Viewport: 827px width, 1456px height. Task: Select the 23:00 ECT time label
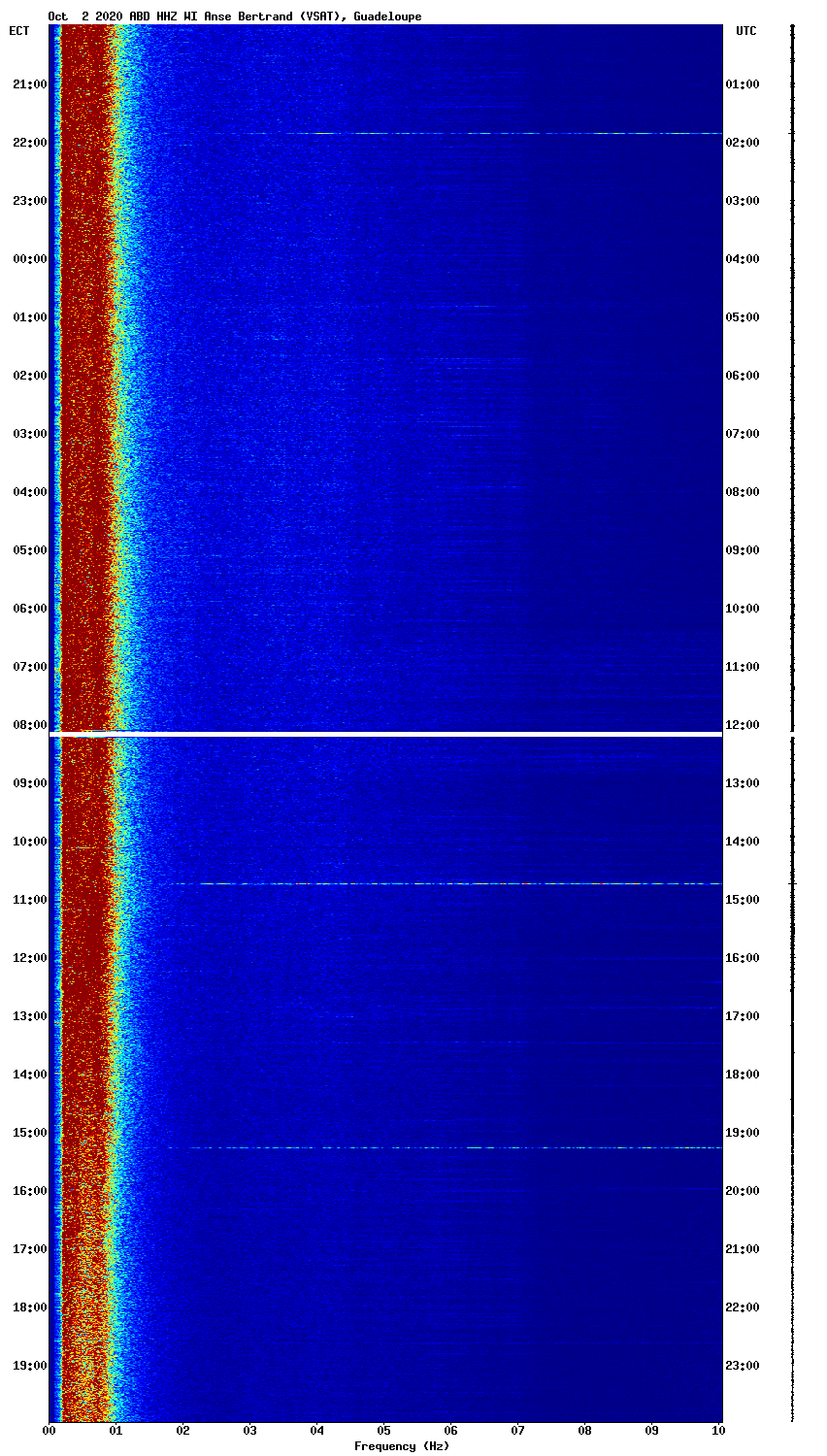pyautogui.click(x=29, y=201)
